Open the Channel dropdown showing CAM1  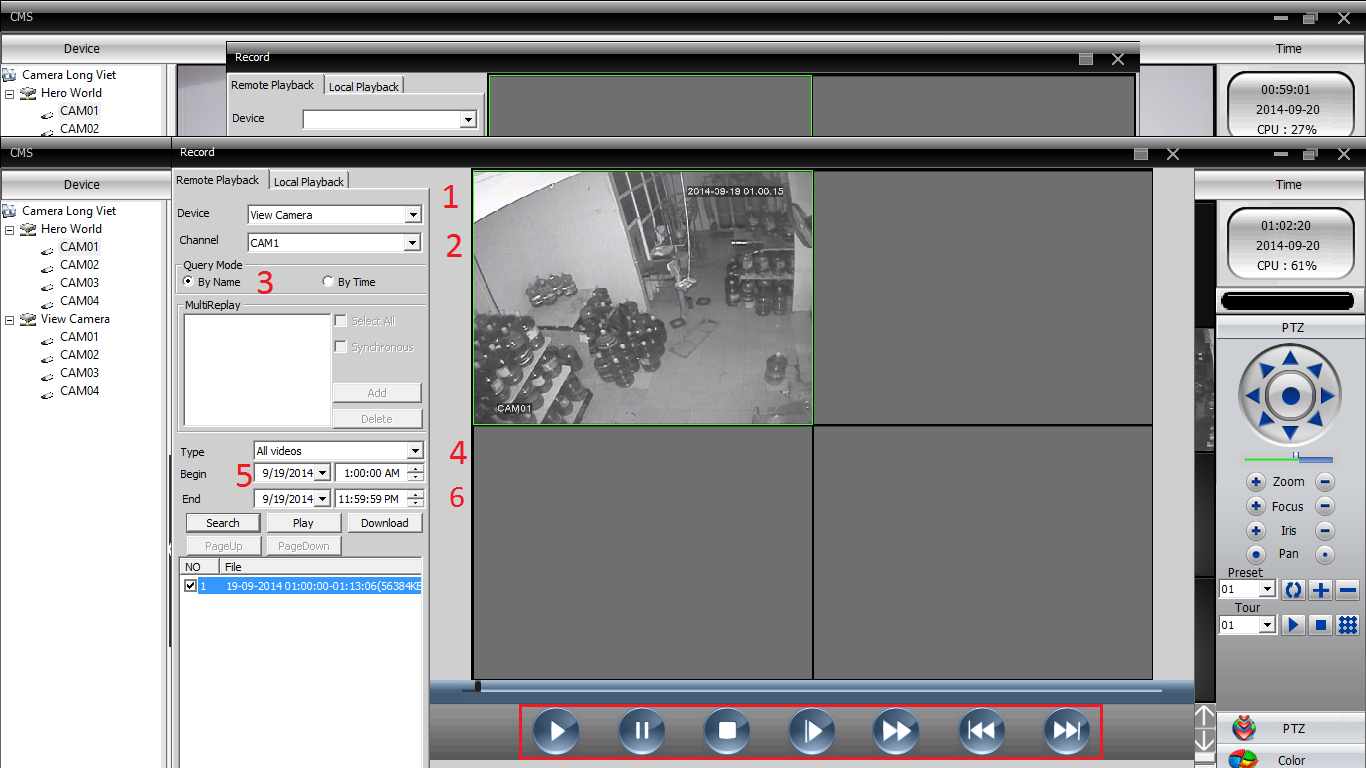pyautogui.click(x=413, y=243)
